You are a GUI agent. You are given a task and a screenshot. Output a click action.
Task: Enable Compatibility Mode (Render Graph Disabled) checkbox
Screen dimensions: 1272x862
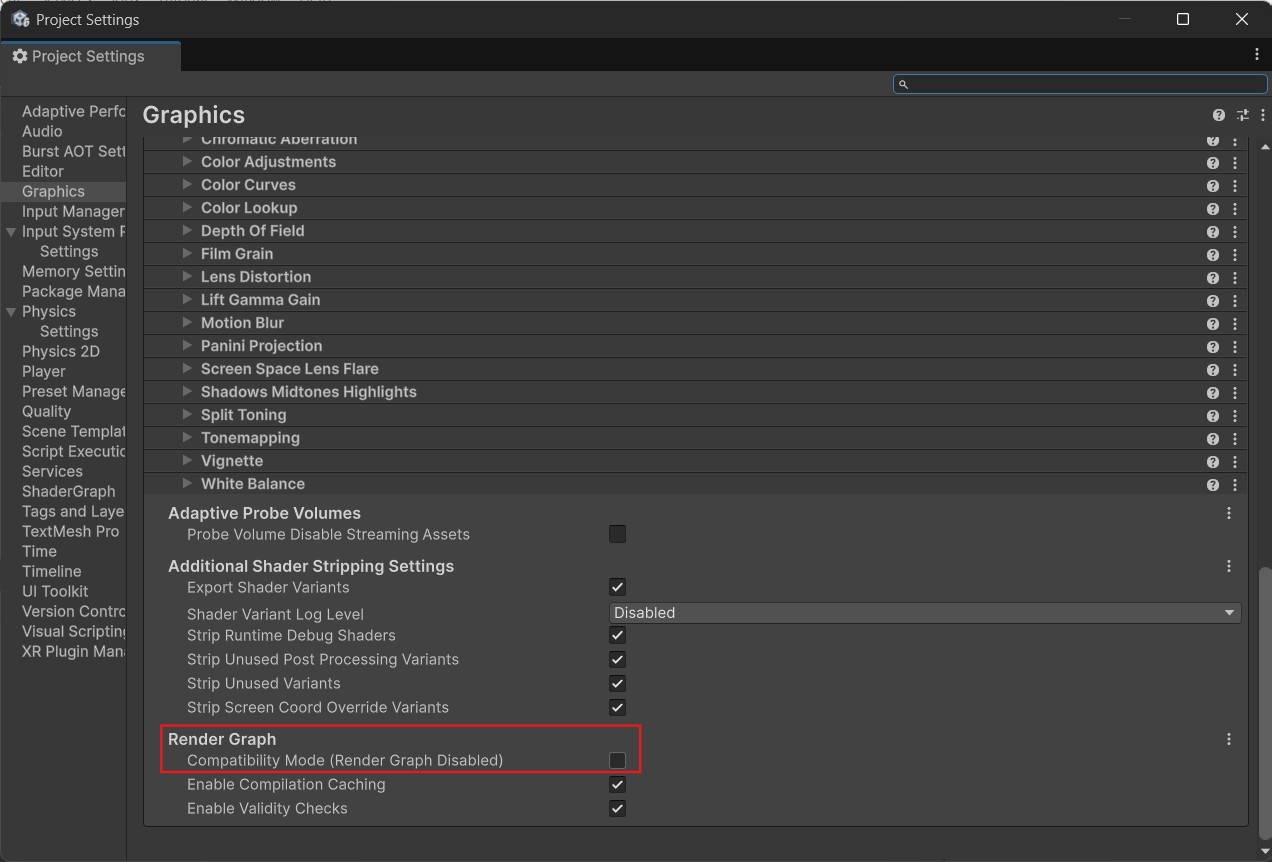tap(617, 761)
